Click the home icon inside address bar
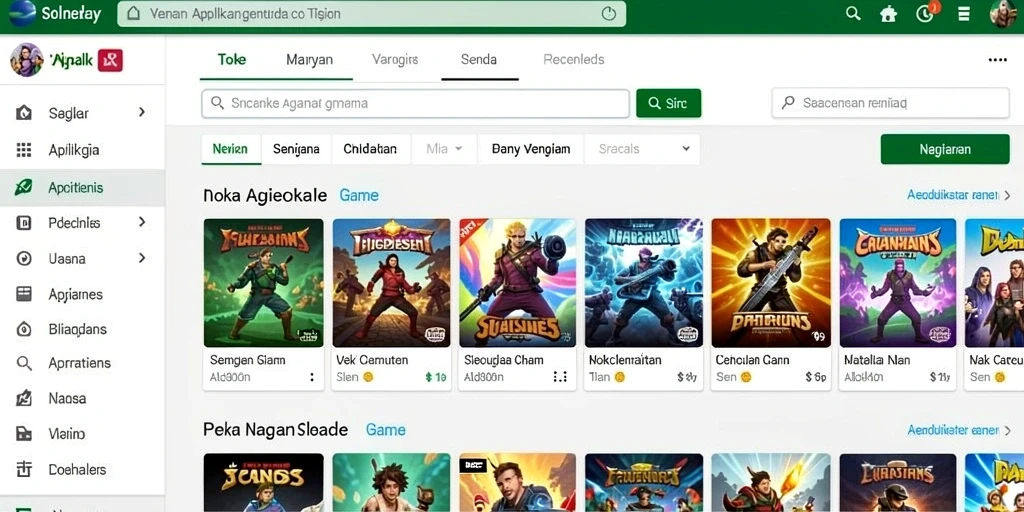The image size is (1024, 512). coord(134,14)
